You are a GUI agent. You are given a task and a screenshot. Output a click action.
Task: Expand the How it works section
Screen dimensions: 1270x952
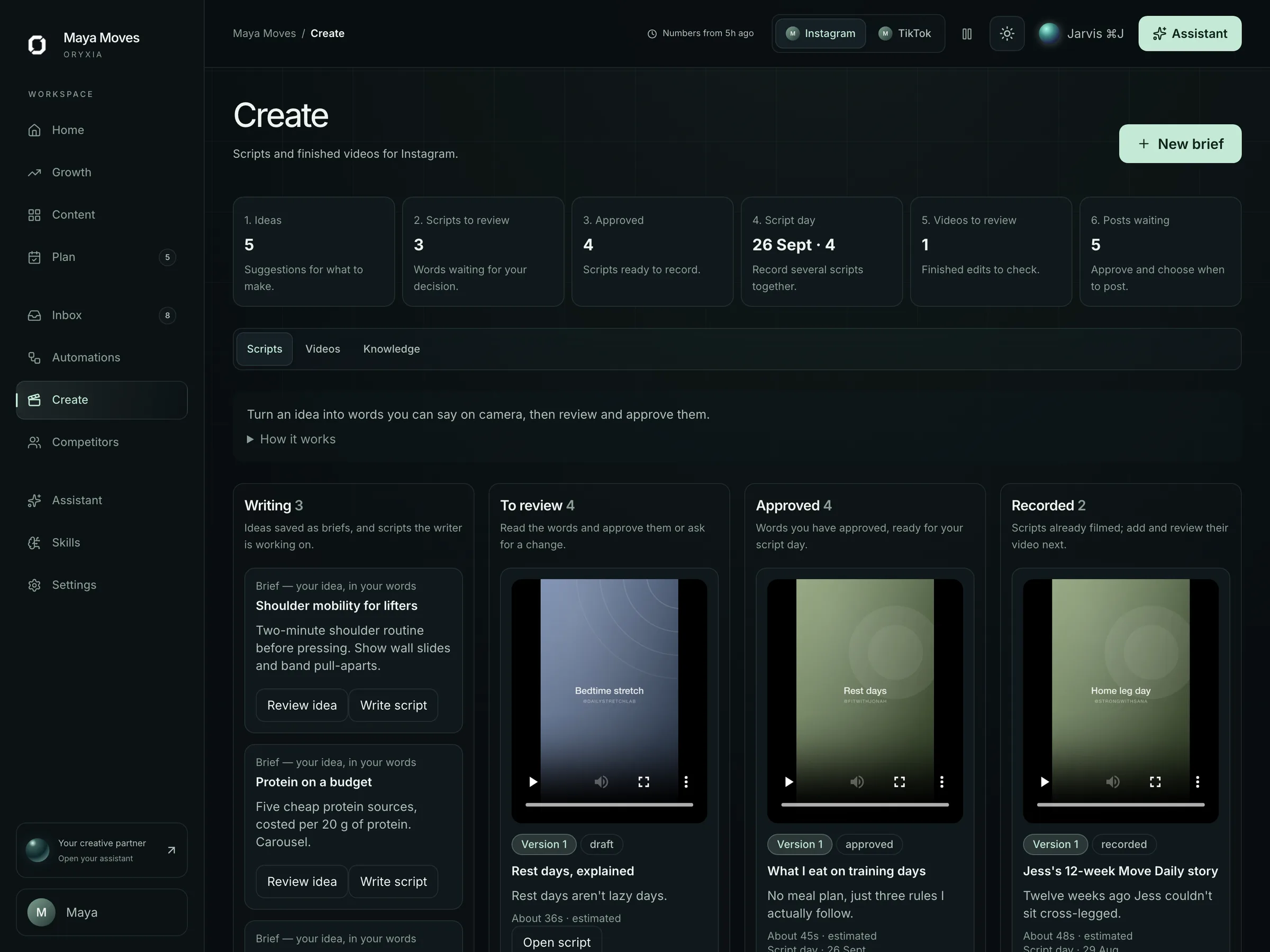tap(292, 440)
